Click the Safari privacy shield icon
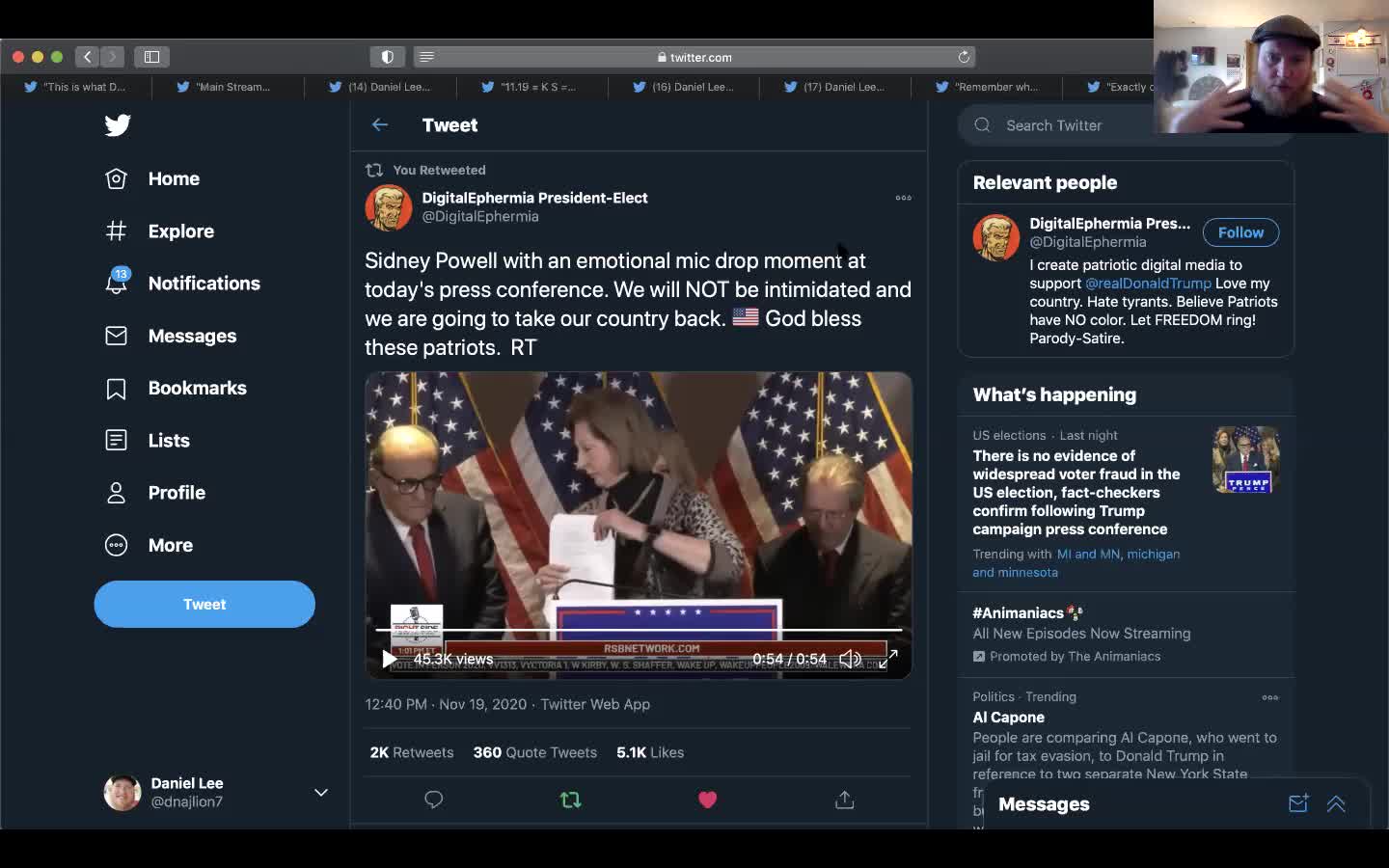Image resolution: width=1389 pixels, height=868 pixels. [387, 57]
